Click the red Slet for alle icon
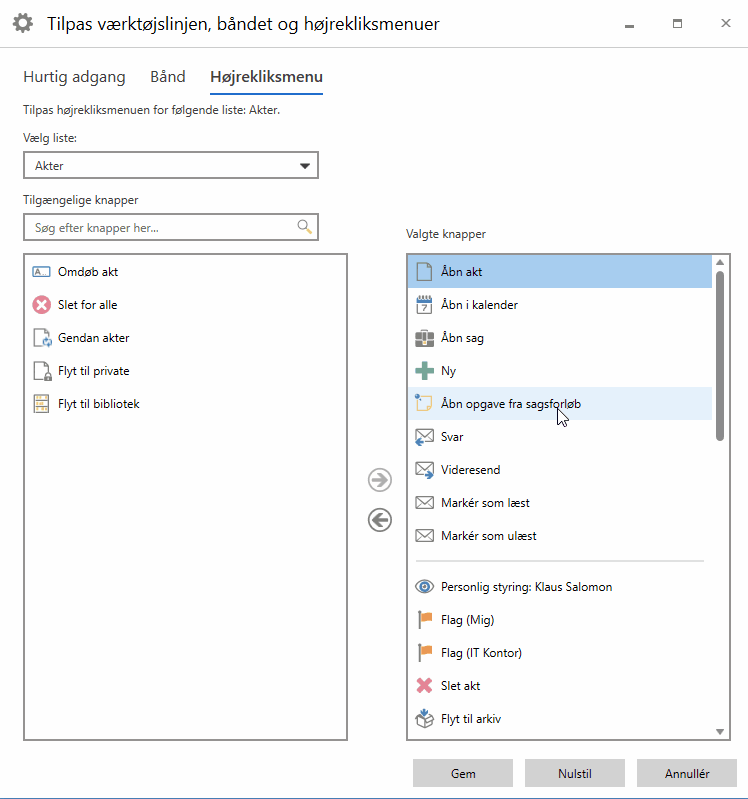The height and width of the screenshot is (799, 748). coord(41,305)
